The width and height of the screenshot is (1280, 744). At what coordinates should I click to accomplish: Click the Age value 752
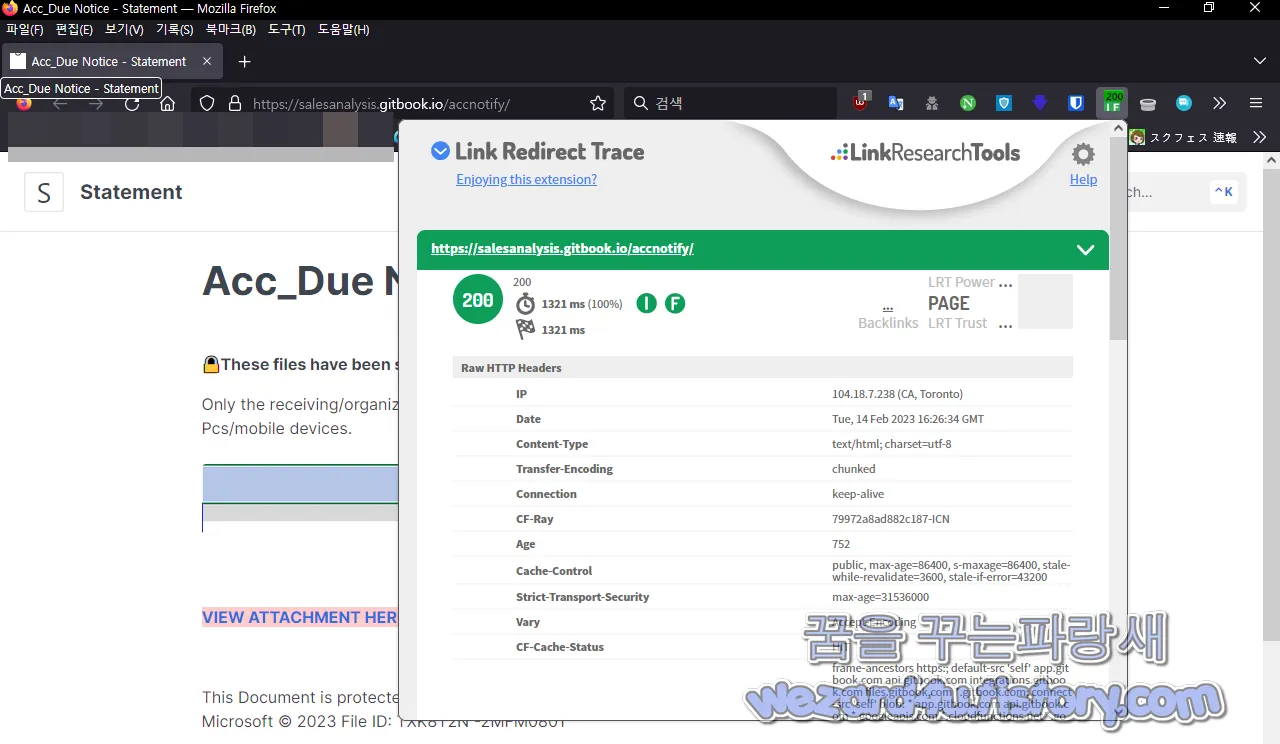(841, 544)
